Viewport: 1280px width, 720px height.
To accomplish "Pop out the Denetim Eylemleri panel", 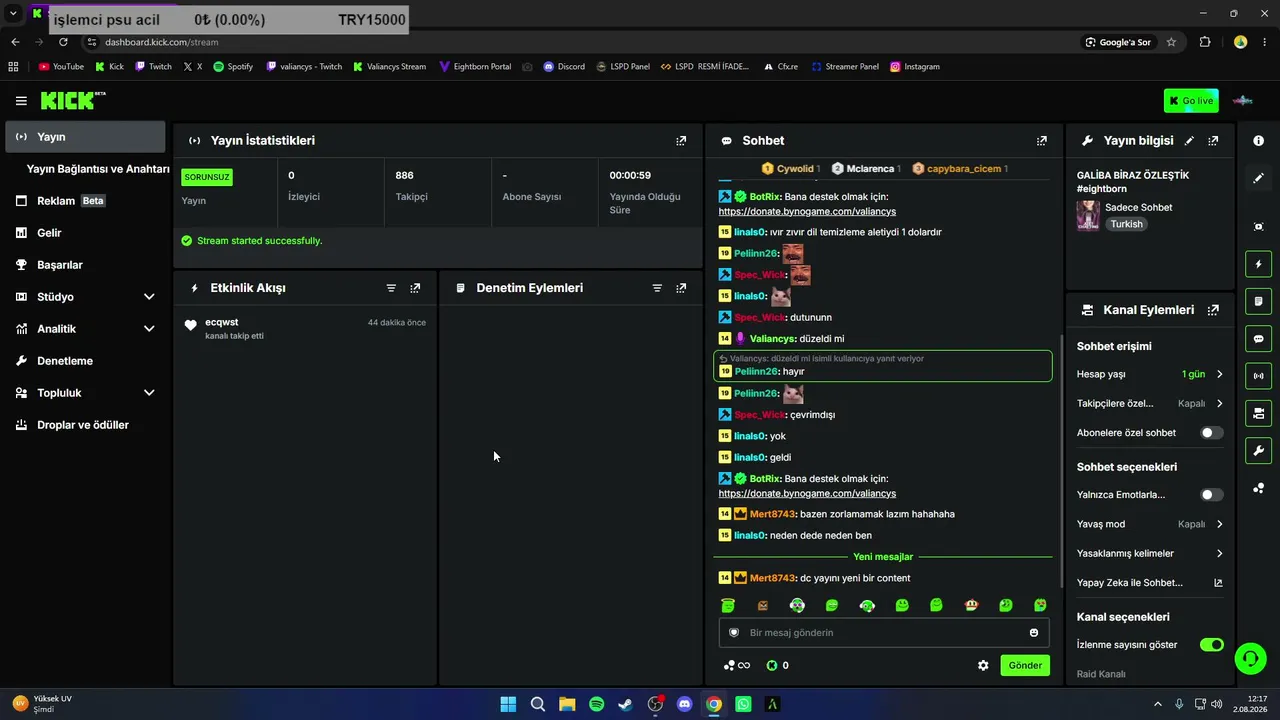I will (681, 288).
